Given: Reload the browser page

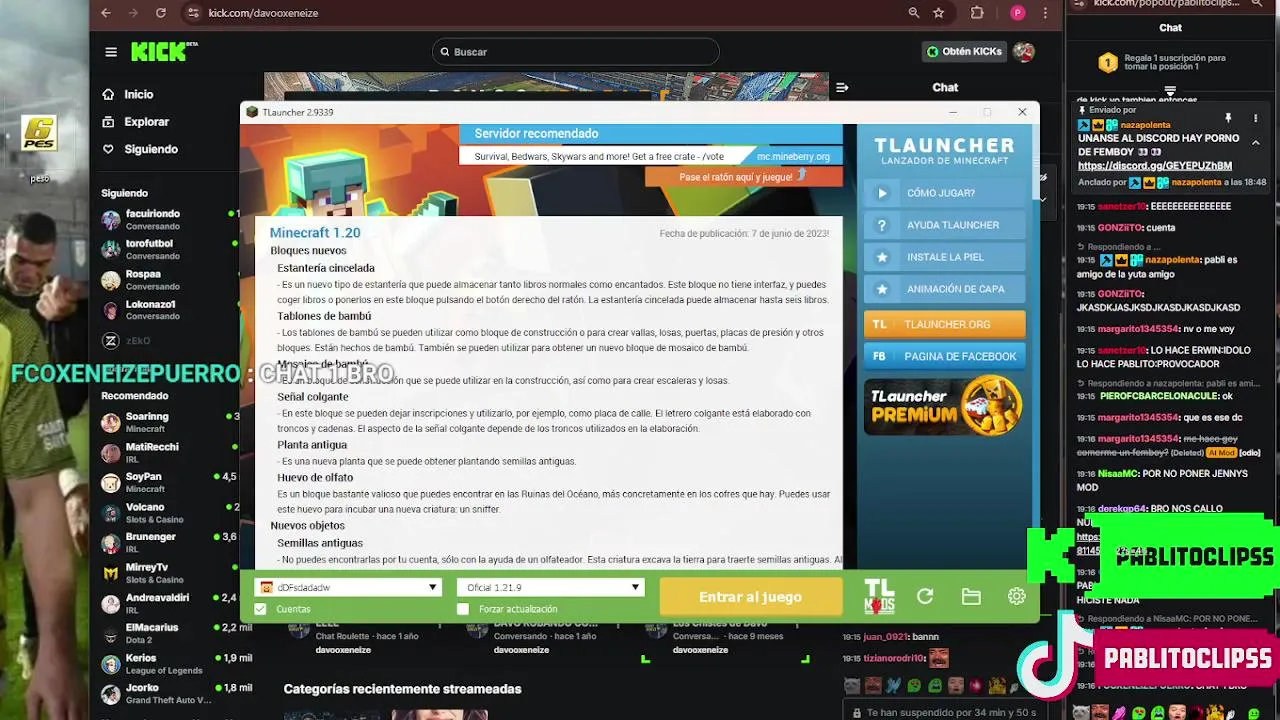Looking at the screenshot, I should point(160,13).
